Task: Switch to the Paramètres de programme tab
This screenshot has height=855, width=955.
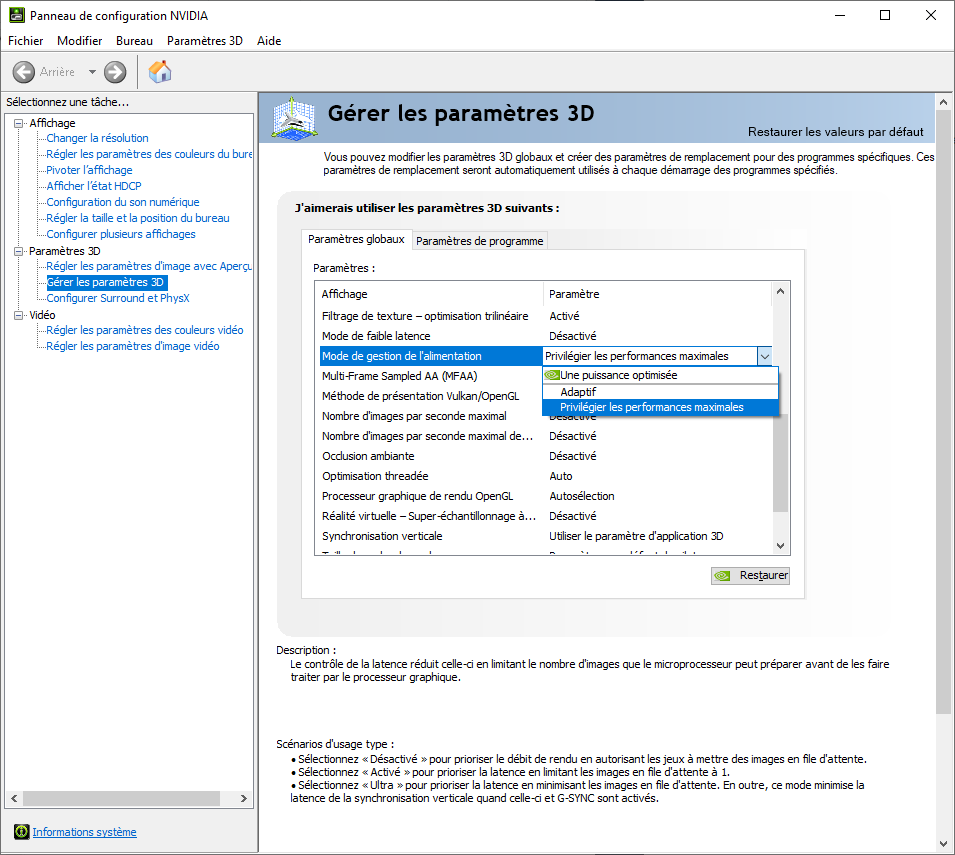Action: pyautogui.click(x=479, y=241)
